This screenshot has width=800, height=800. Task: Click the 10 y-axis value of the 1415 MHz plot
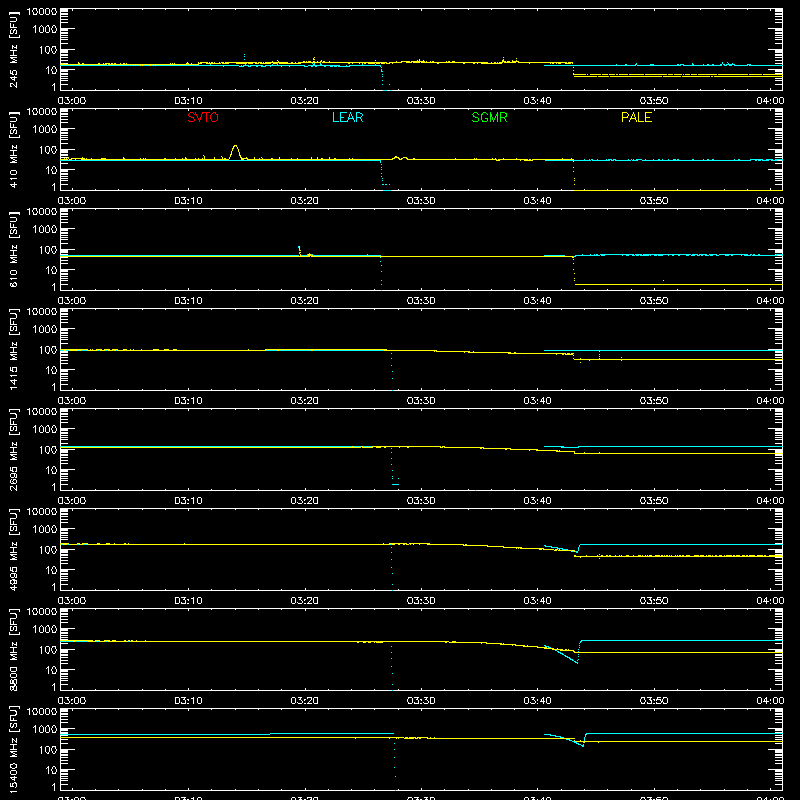(x=51, y=370)
